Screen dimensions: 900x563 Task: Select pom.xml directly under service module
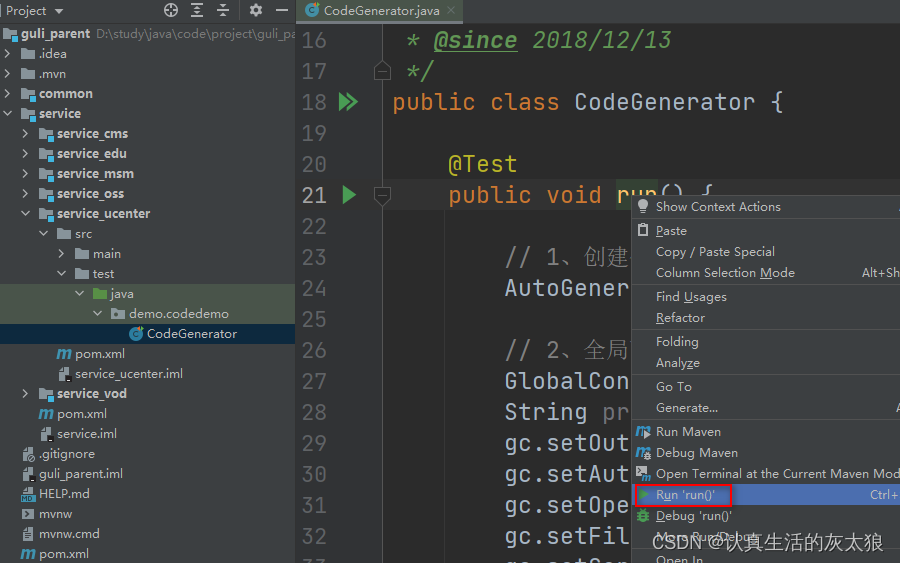(72, 413)
